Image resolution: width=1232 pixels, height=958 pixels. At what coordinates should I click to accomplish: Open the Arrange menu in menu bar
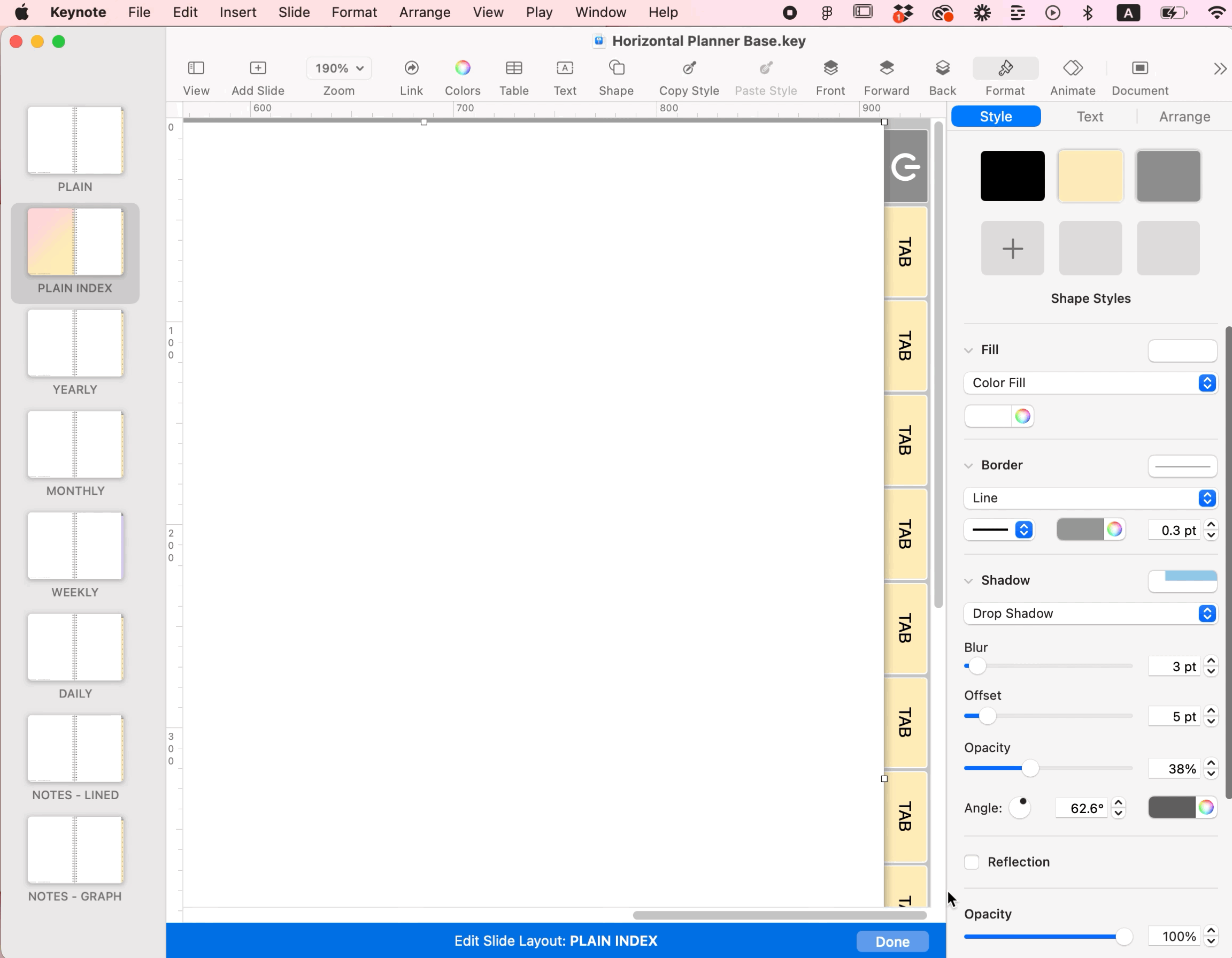point(424,12)
